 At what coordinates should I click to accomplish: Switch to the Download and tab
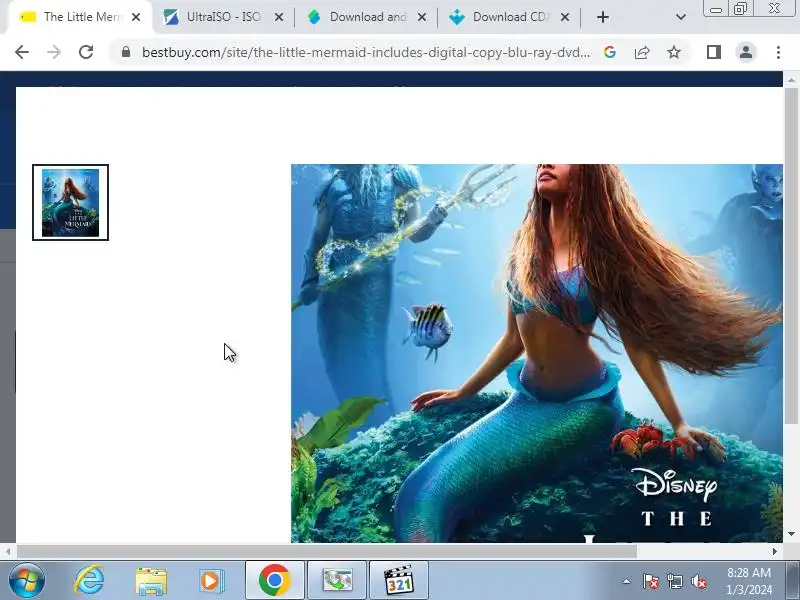(x=366, y=17)
